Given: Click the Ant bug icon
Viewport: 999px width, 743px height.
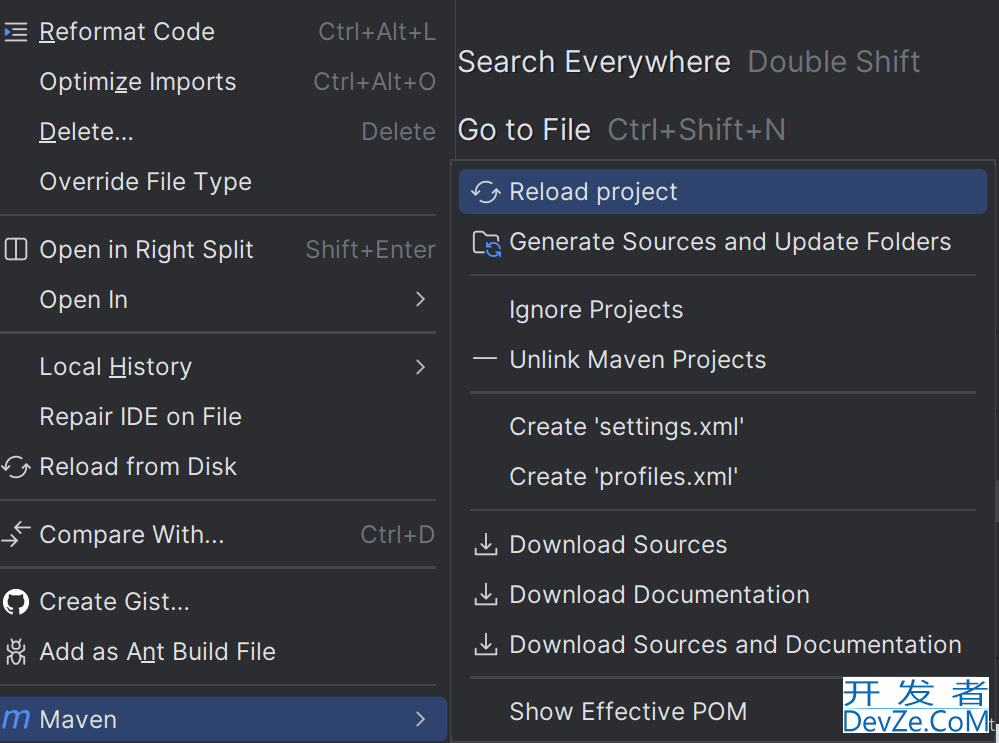Looking at the screenshot, I should 16,651.
